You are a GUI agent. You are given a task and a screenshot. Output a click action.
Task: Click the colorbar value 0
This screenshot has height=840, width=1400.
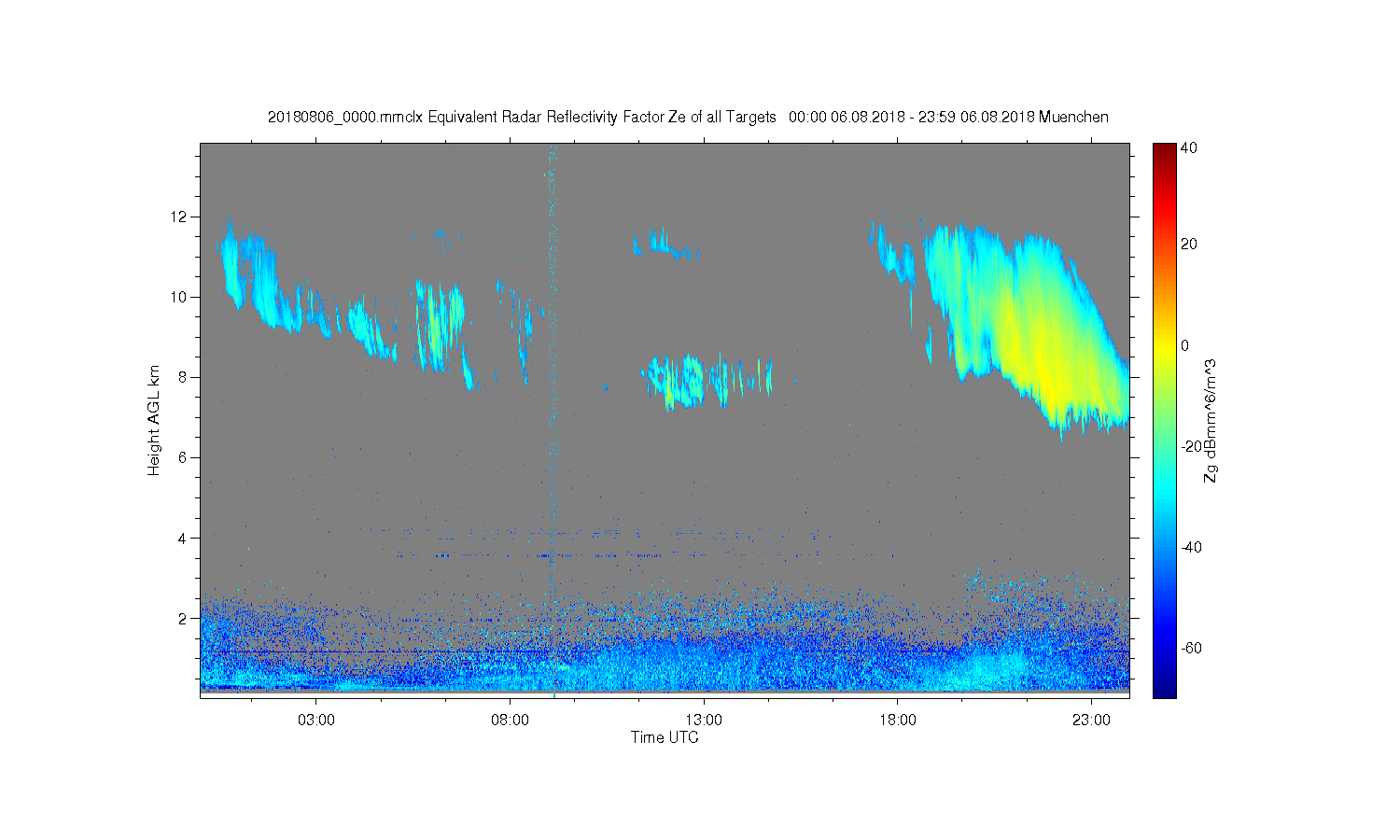point(1185,345)
